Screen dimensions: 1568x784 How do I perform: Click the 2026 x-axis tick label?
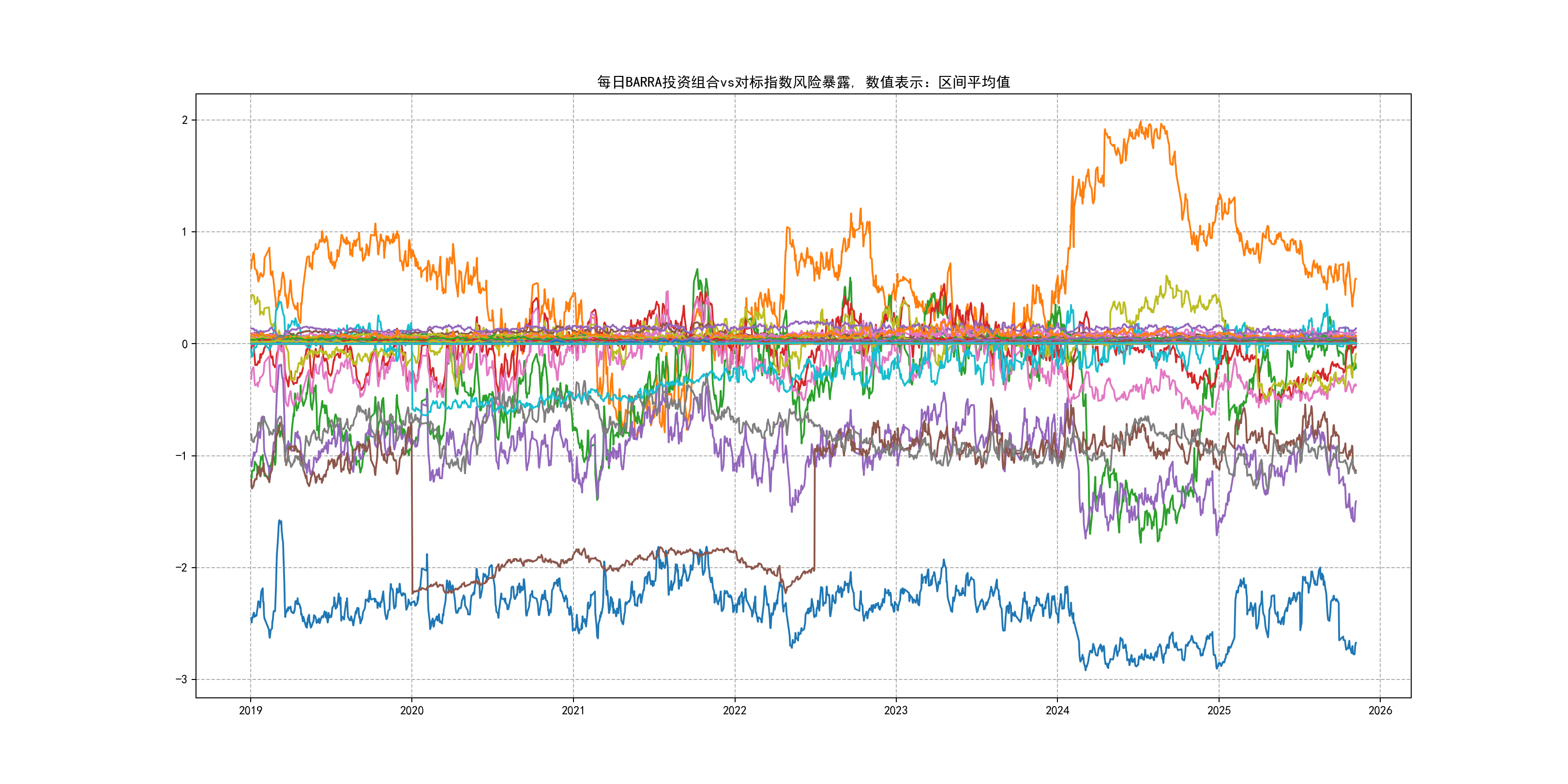click(x=1380, y=710)
